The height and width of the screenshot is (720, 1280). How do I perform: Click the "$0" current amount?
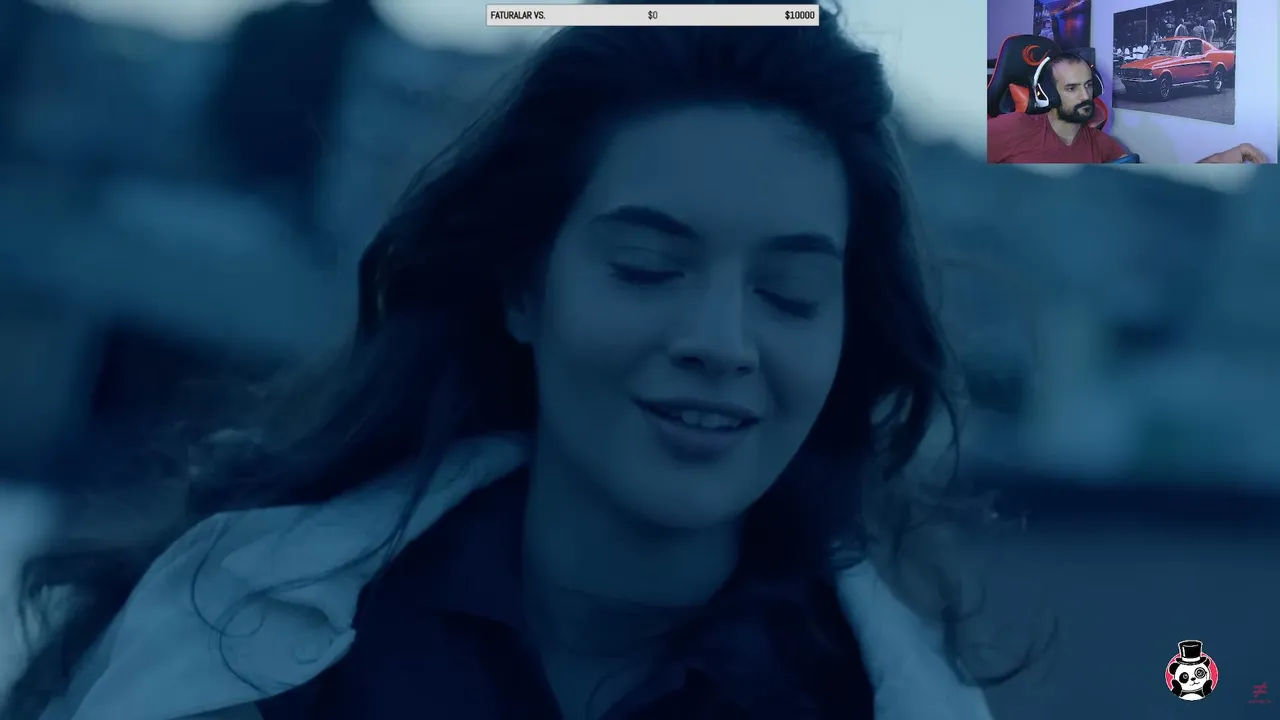652,16
